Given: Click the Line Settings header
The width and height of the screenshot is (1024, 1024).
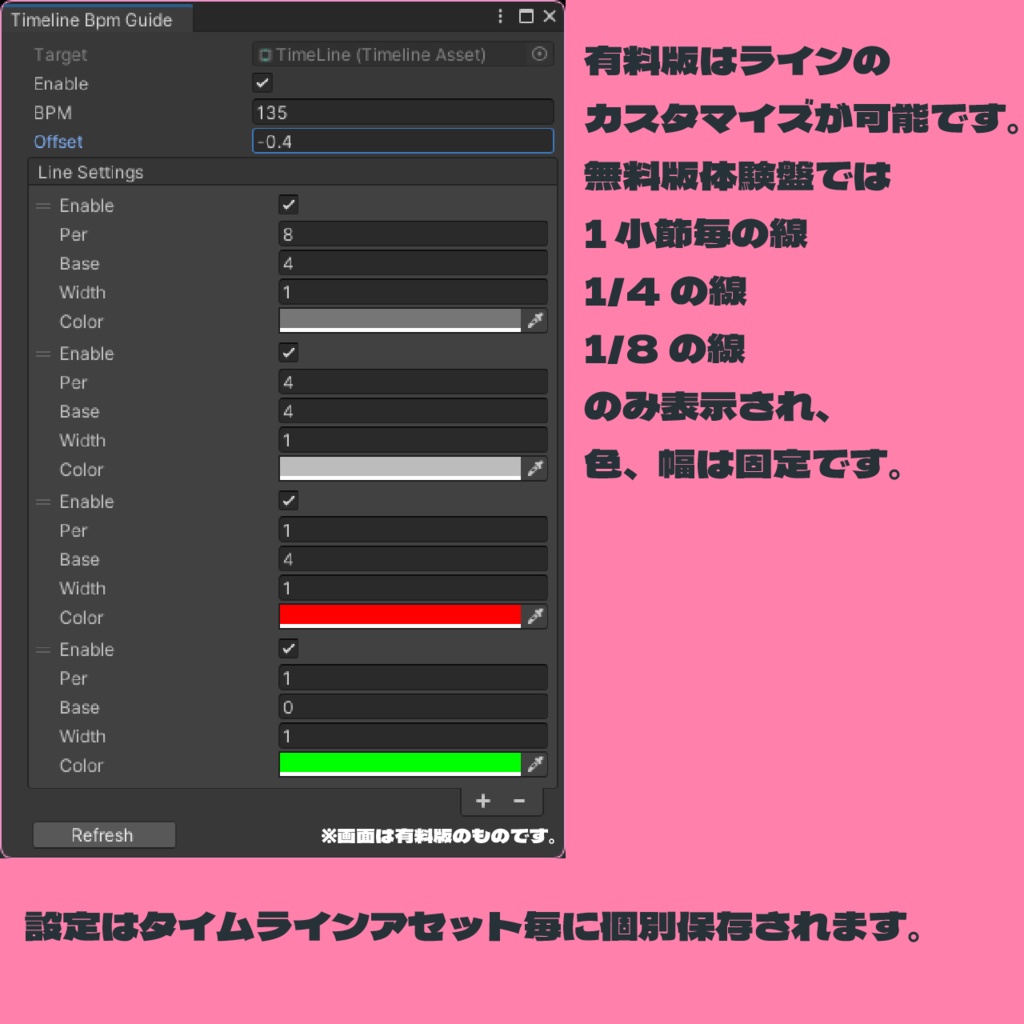Looking at the screenshot, I should click(x=293, y=172).
